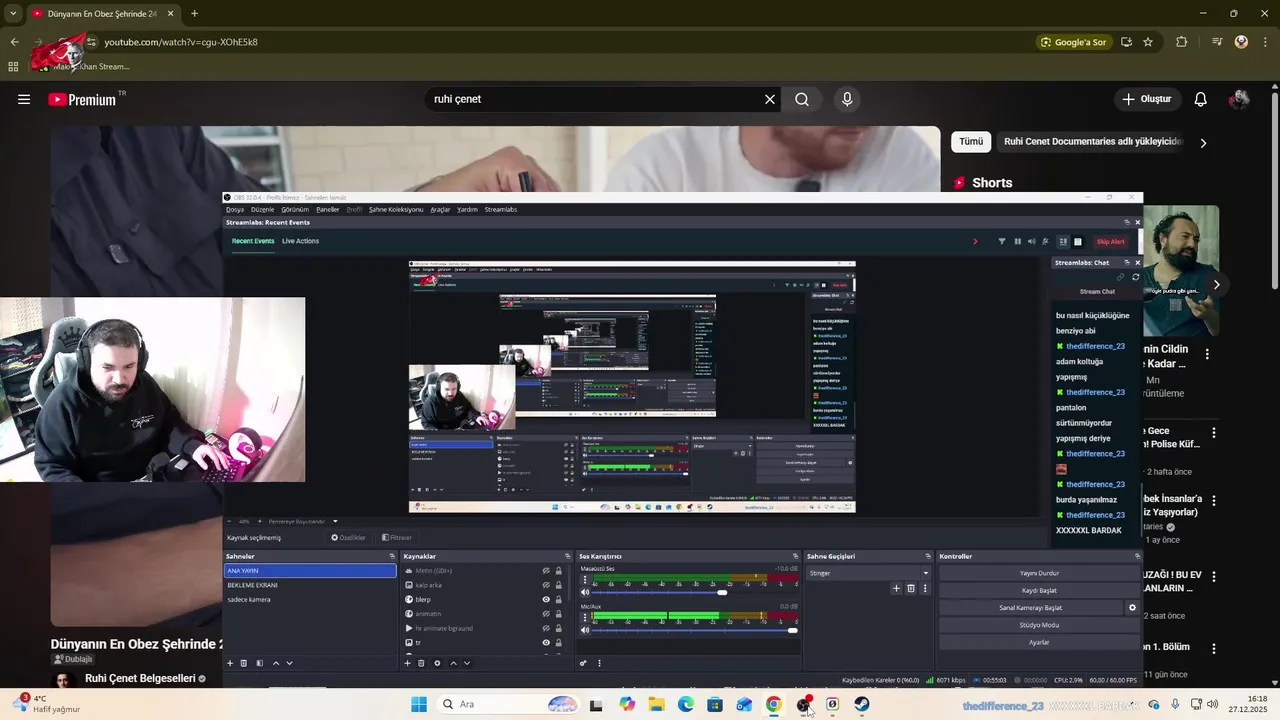Open OBS Araçlar menu
The height and width of the screenshot is (720, 1280).
tap(440, 209)
